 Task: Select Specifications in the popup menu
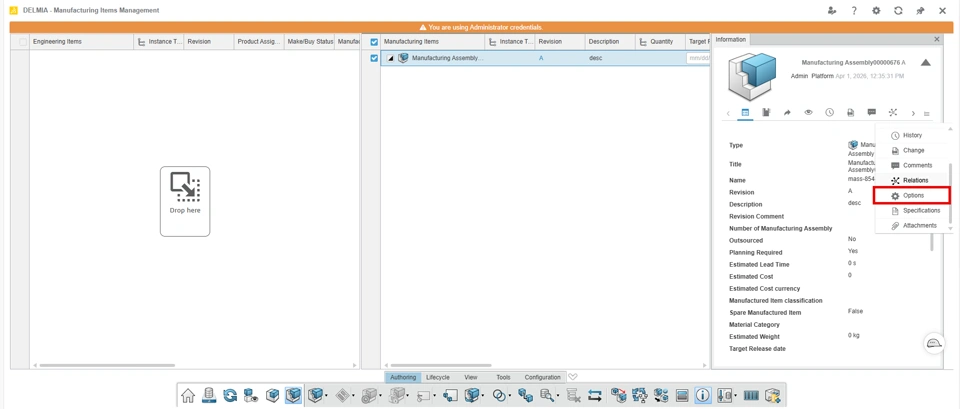coord(912,211)
